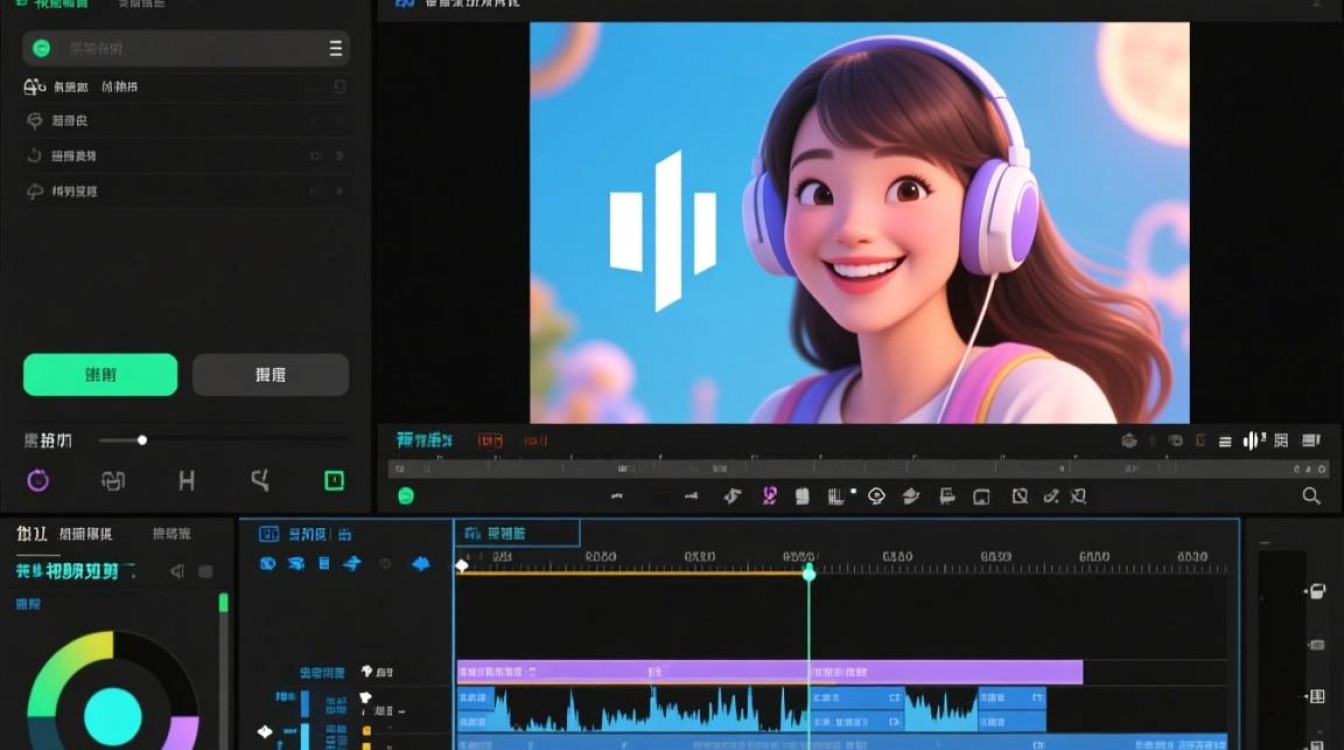Toggle the square tool at the left panel bottom
The width and height of the screenshot is (1344, 750).
point(332,481)
